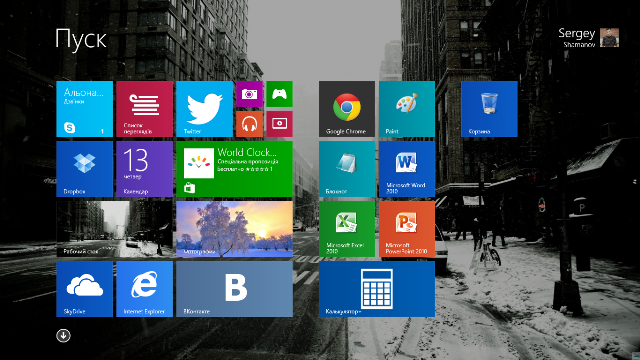Open the Calculator+ tile
This screenshot has height=360, width=640.
pos(377,289)
